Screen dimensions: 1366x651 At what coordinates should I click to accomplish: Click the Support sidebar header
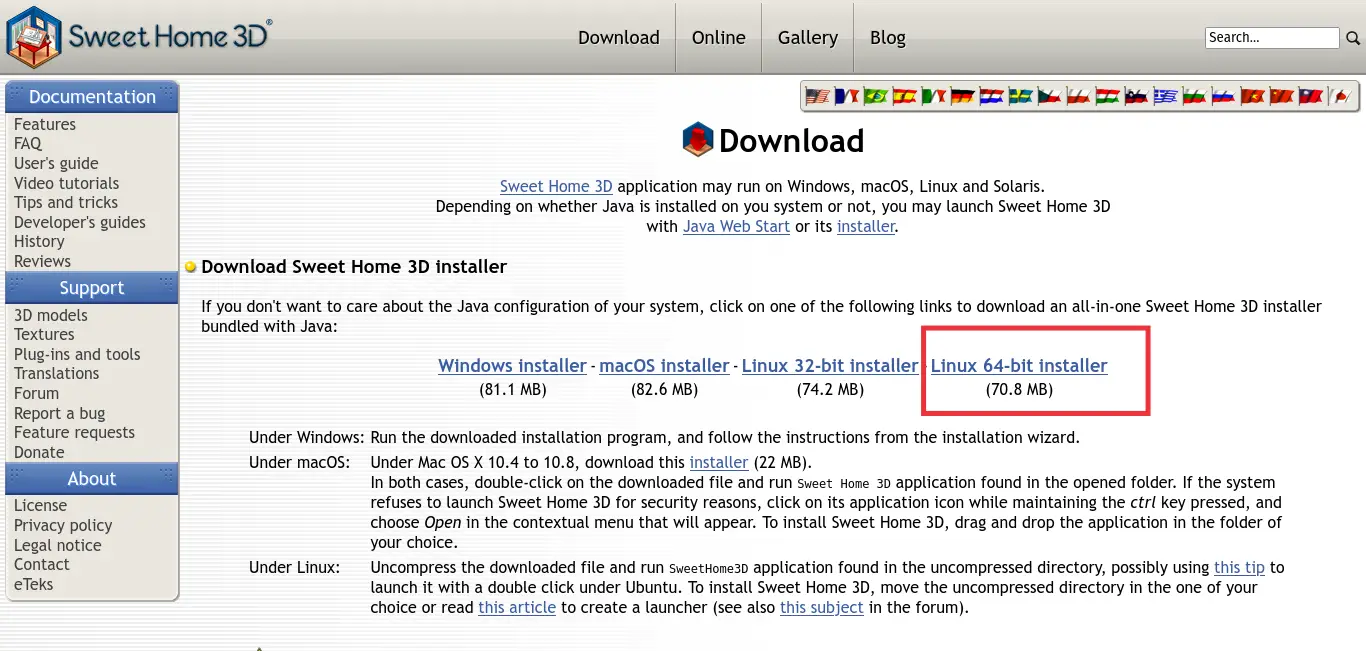click(92, 288)
